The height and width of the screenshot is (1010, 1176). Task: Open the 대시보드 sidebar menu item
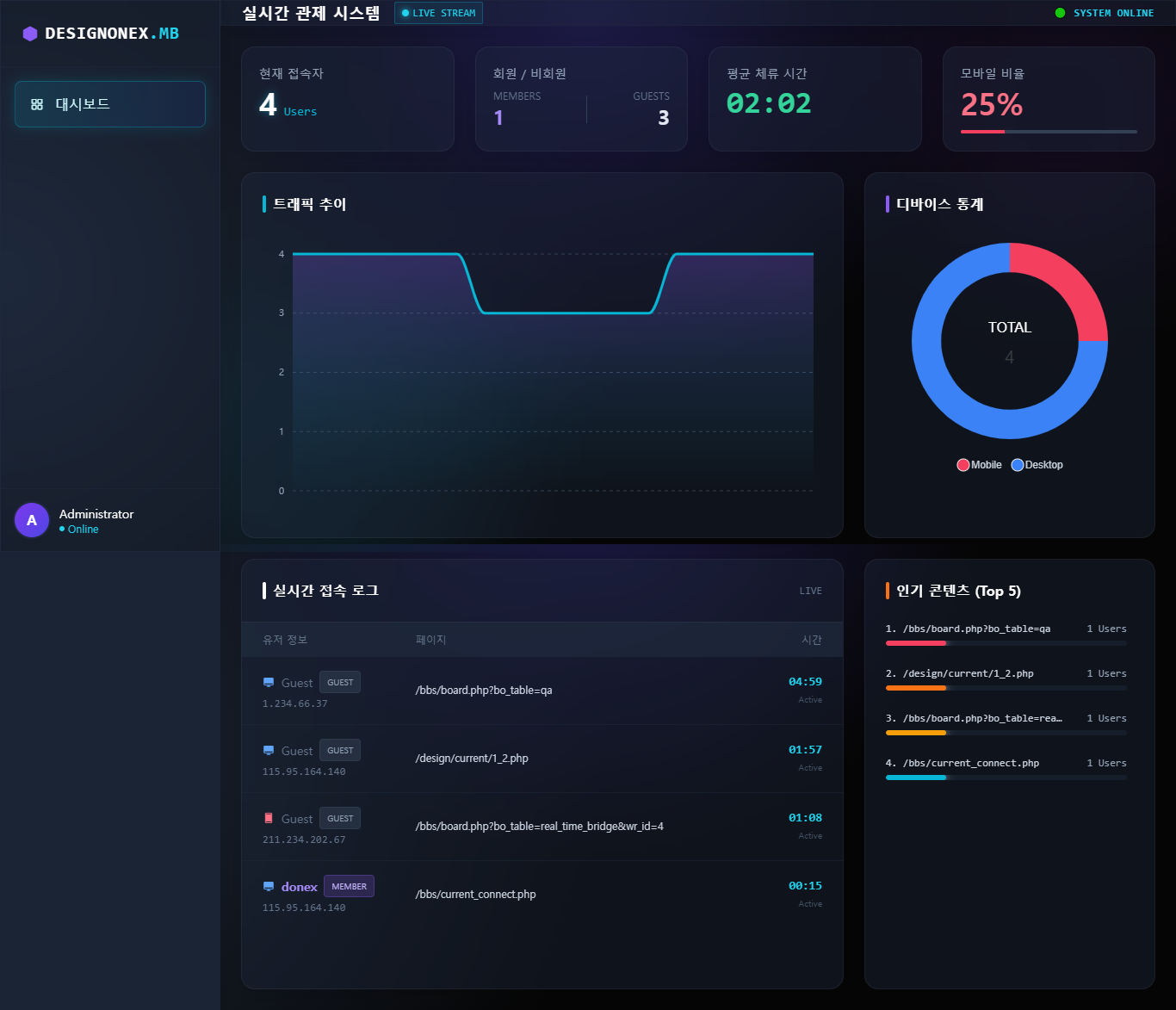[110, 104]
